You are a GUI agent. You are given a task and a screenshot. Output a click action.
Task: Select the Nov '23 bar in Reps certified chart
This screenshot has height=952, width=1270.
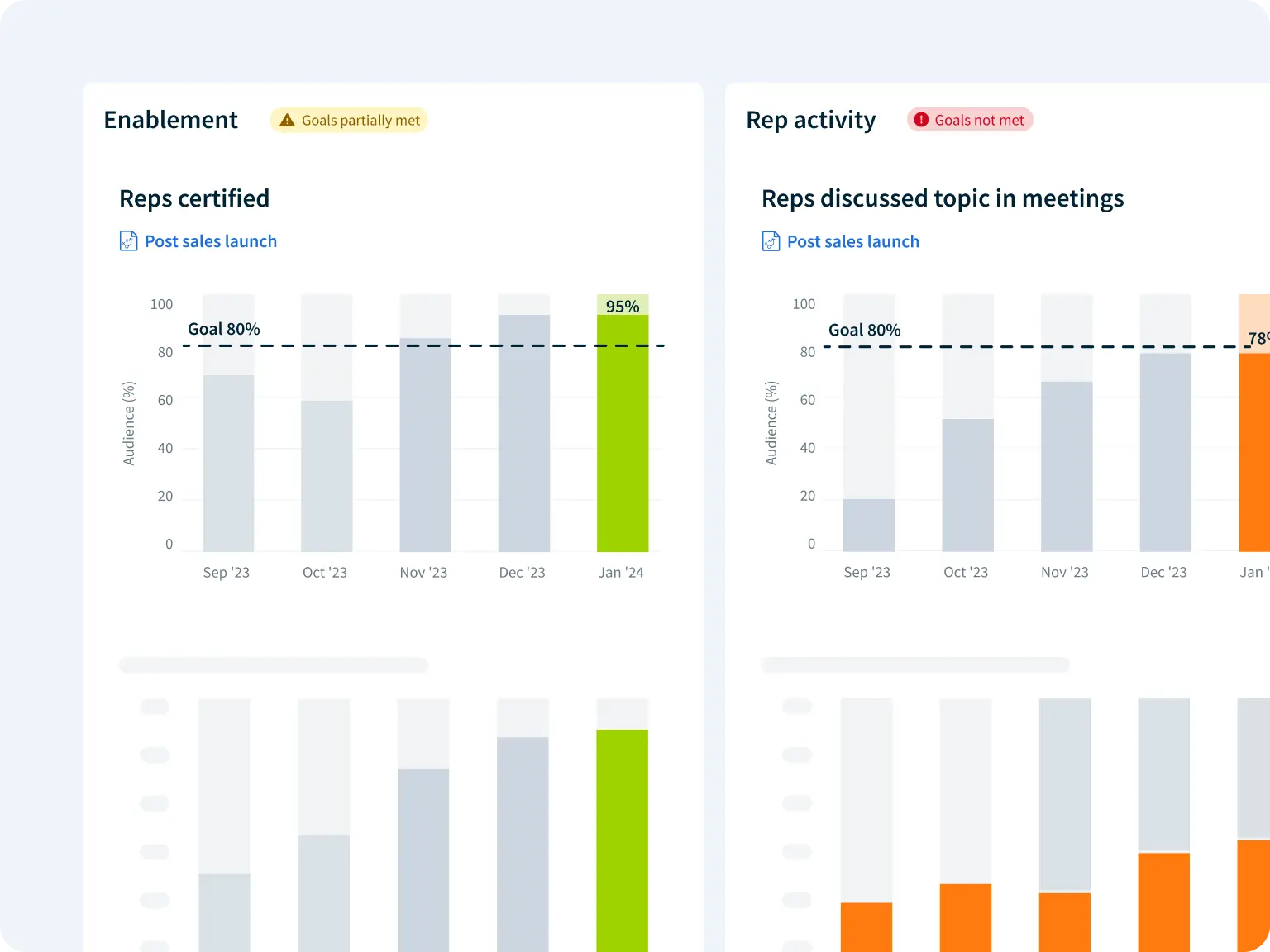click(x=426, y=446)
